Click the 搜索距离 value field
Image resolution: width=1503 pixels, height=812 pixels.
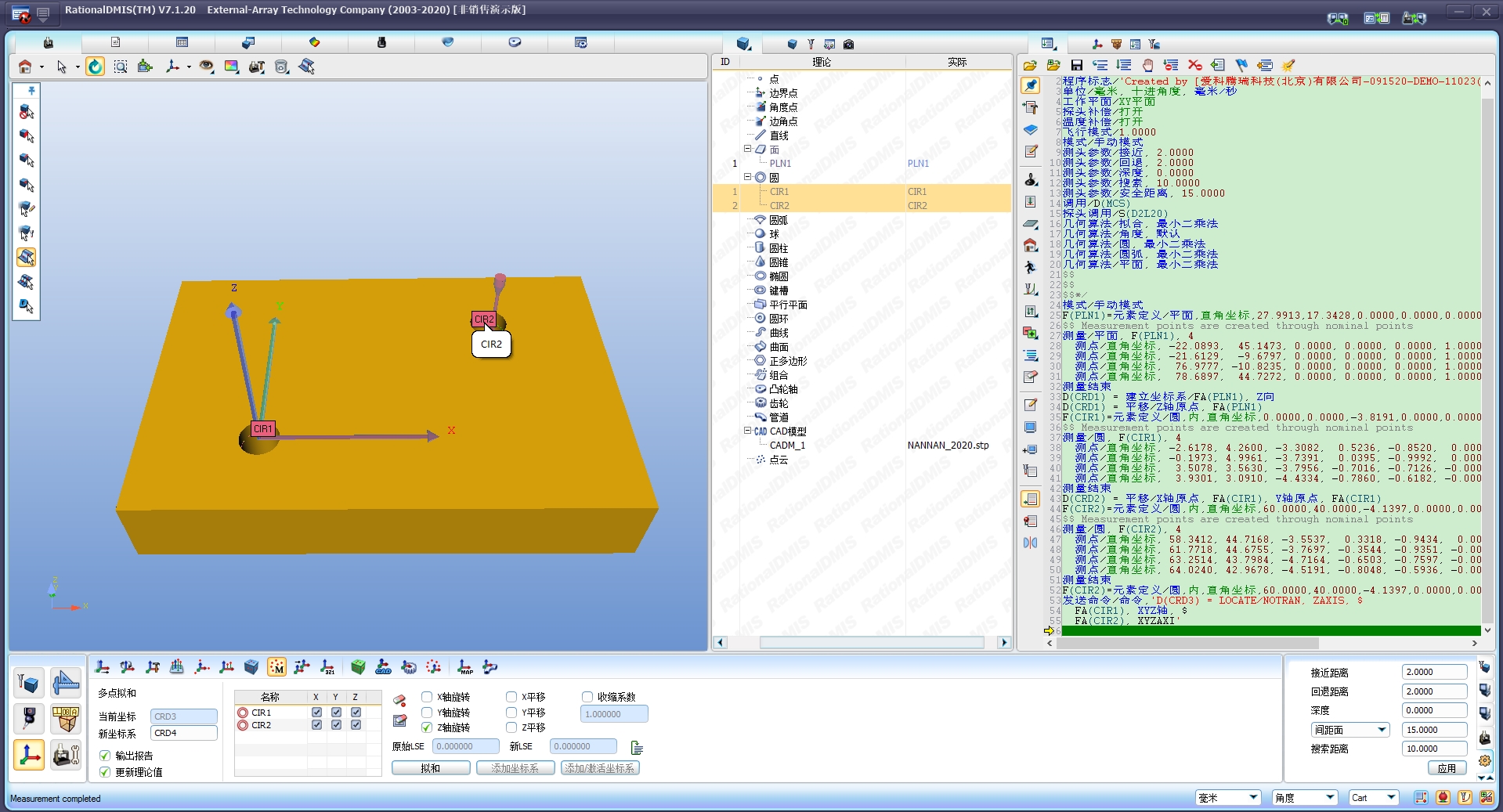click(1434, 749)
